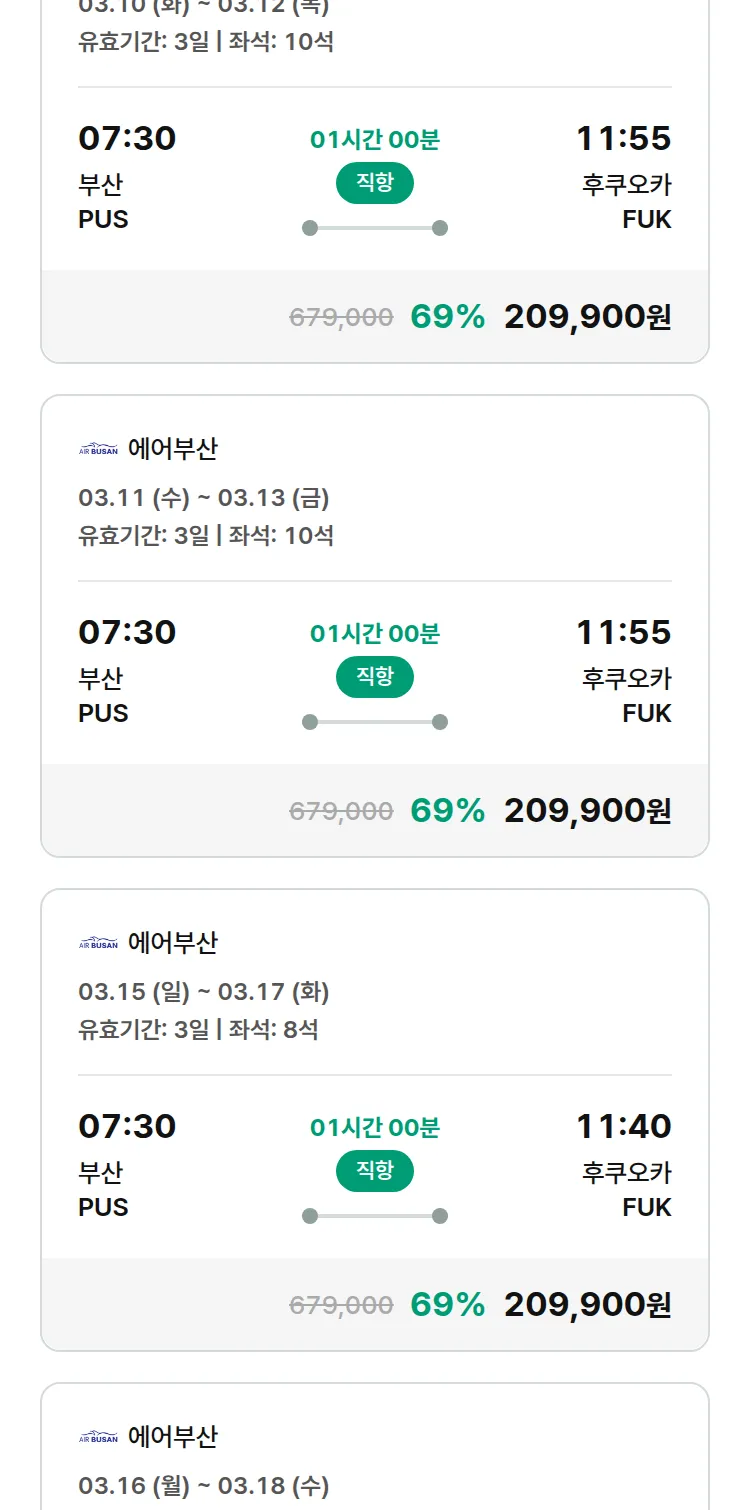
Task: Click the 에어부산 airline name on the 03.11 card
Action: 172,450
